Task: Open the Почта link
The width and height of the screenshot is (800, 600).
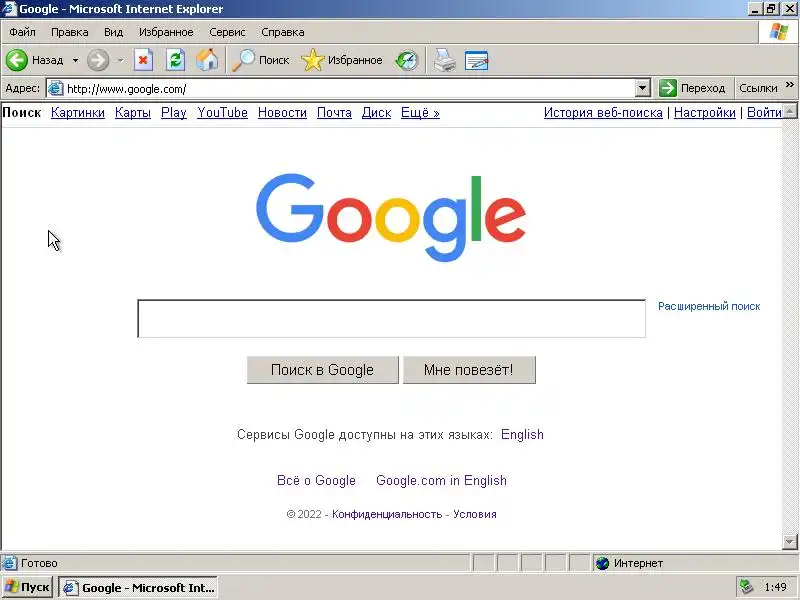Action: [x=334, y=113]
